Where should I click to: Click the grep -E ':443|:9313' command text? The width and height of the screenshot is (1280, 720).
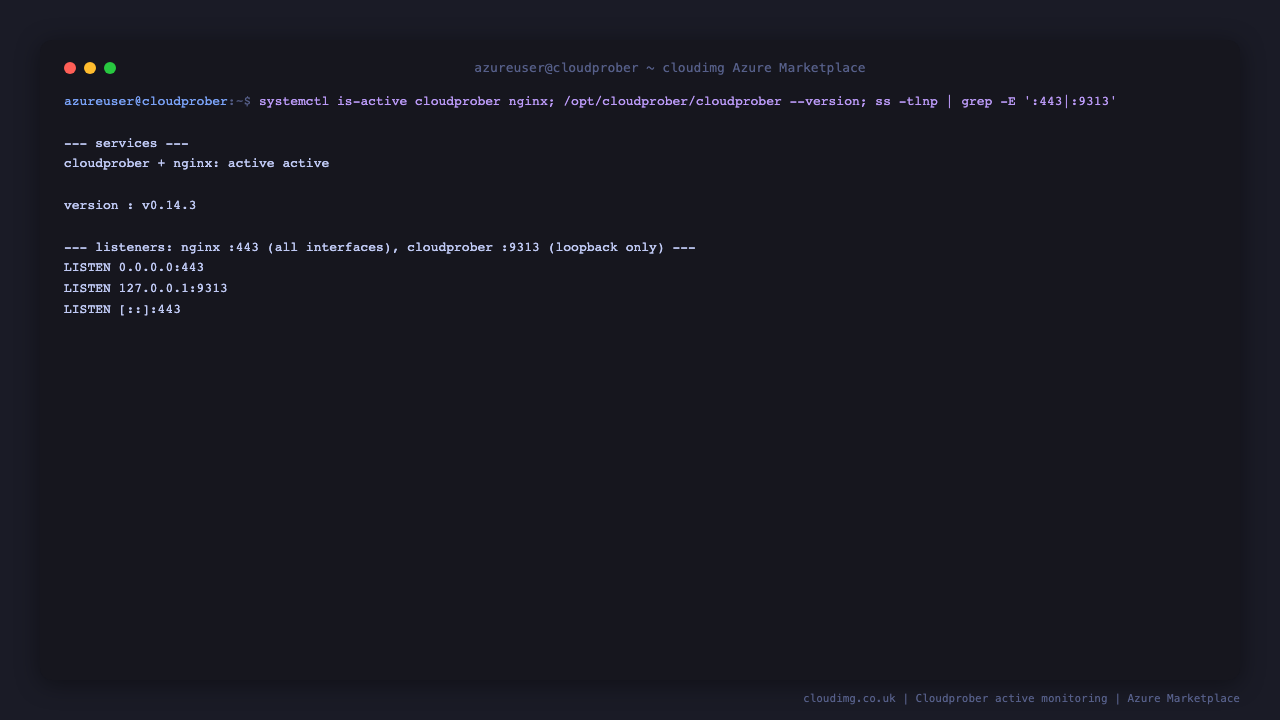(1039, 101)
